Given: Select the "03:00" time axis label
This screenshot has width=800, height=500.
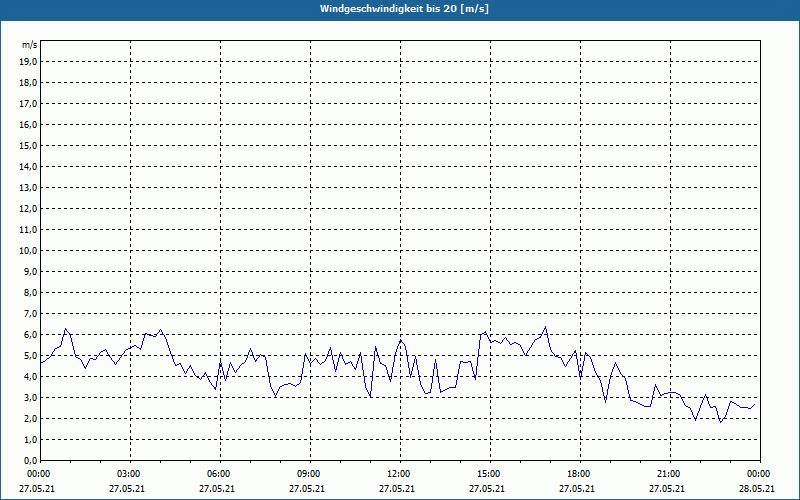Looking at the screenshot, I should 128,474.
